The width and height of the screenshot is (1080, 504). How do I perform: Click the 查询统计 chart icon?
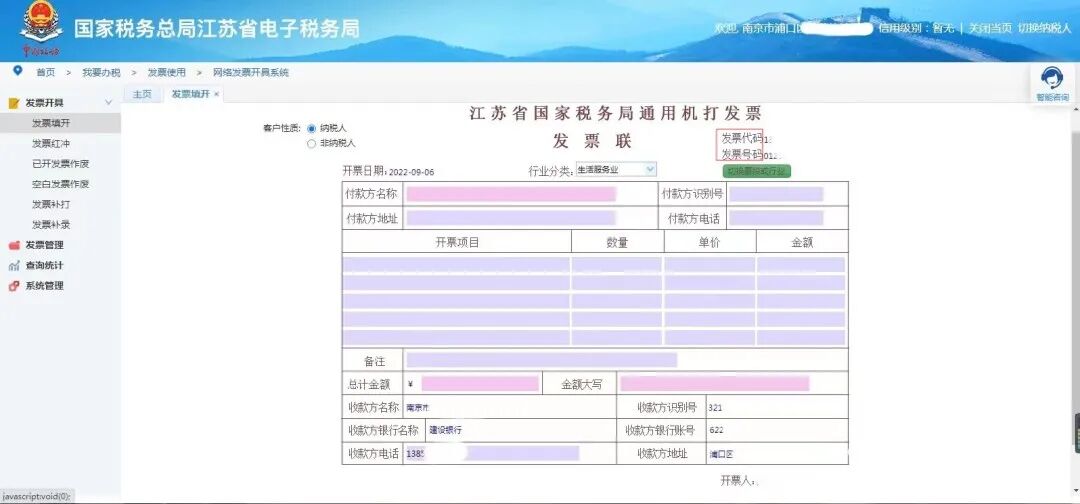pyautogui.click(x=13, y=266)
